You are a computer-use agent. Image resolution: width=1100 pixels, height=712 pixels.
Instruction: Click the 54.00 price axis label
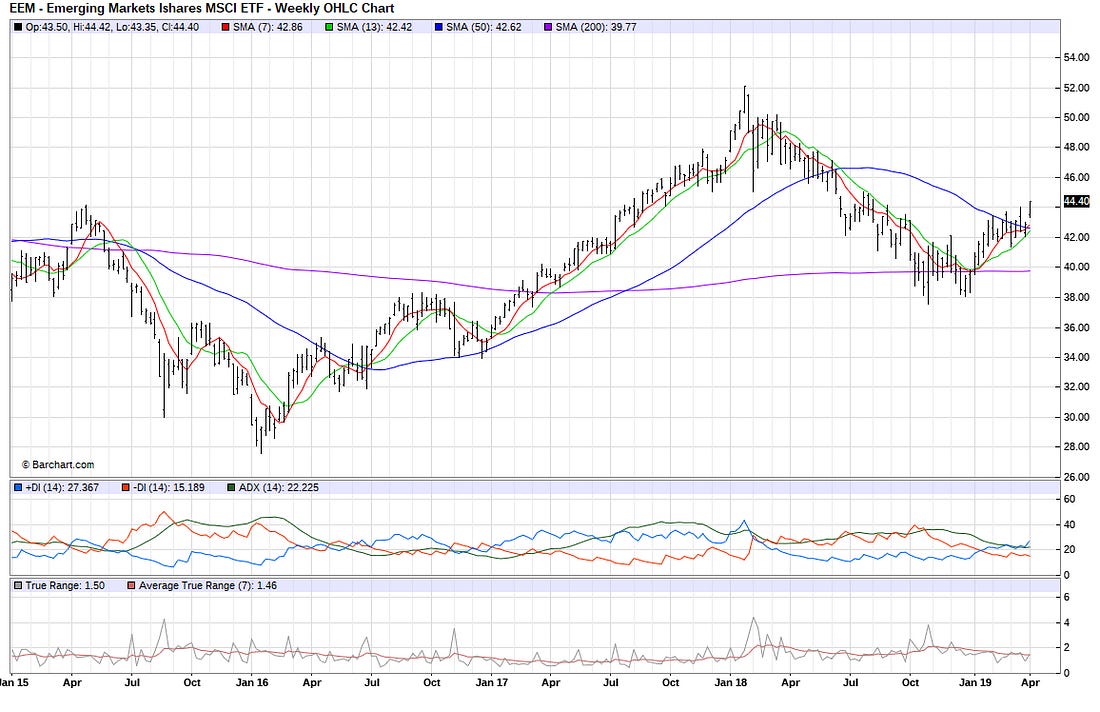(x=1077, y=58)
